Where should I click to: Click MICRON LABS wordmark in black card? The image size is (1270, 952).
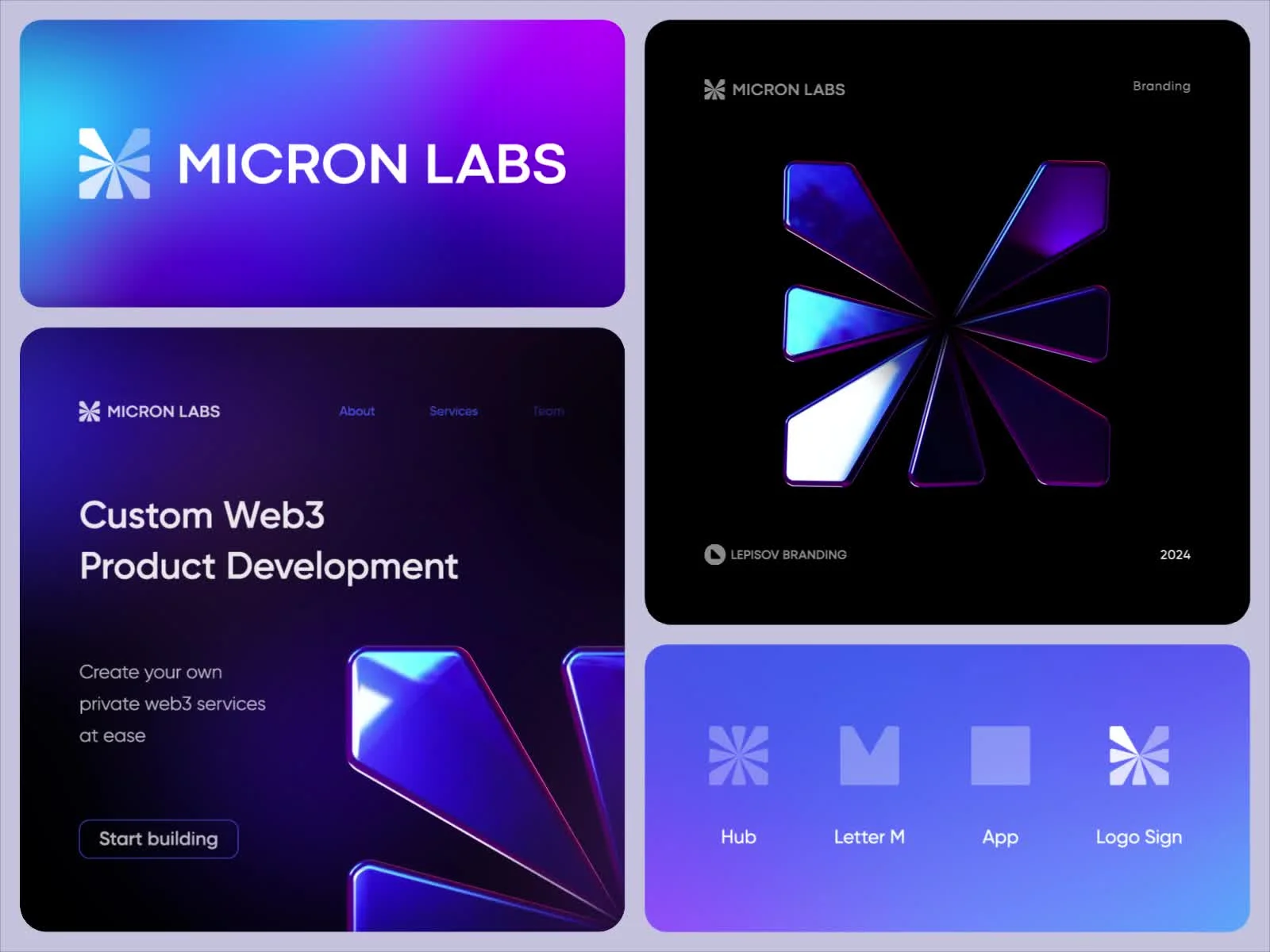(788, 90)
